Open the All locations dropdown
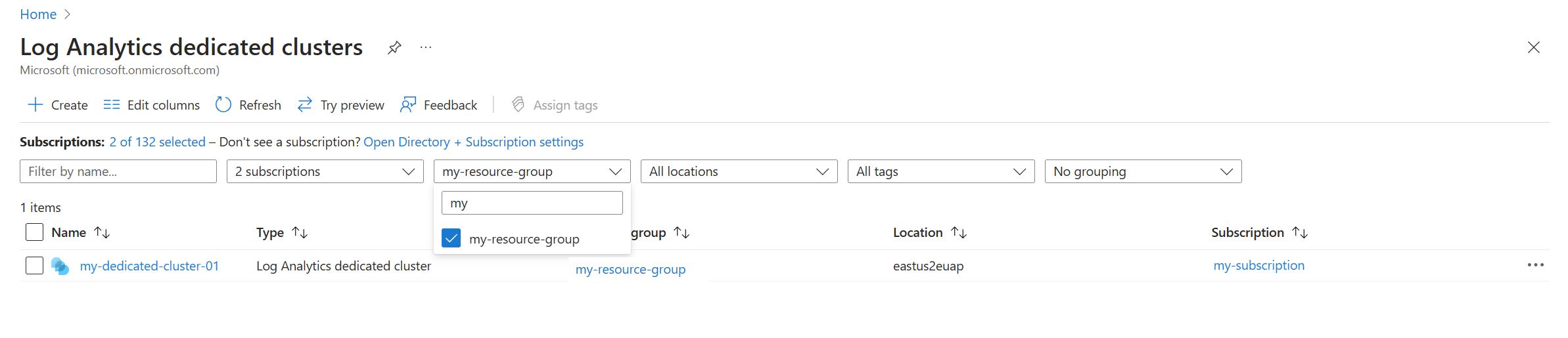Viewport: 1568px width, 338px height. (x=739, y=171)
